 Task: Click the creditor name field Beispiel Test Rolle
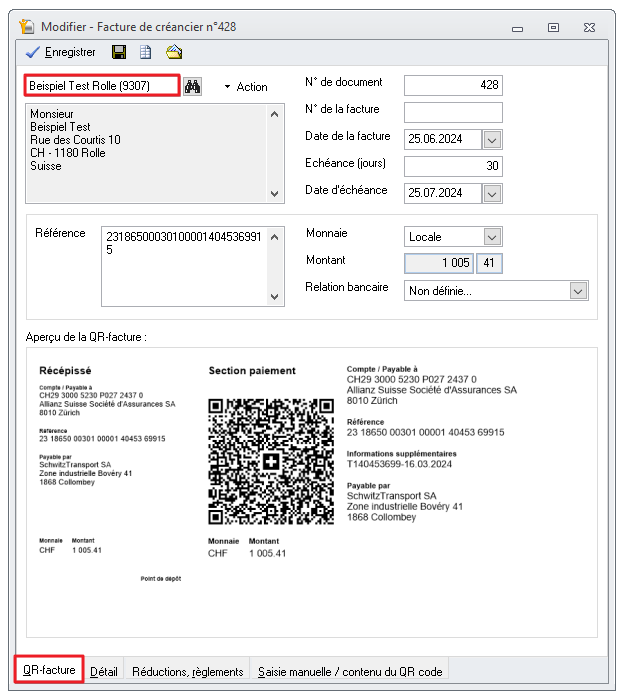click(x=102, y=85)
